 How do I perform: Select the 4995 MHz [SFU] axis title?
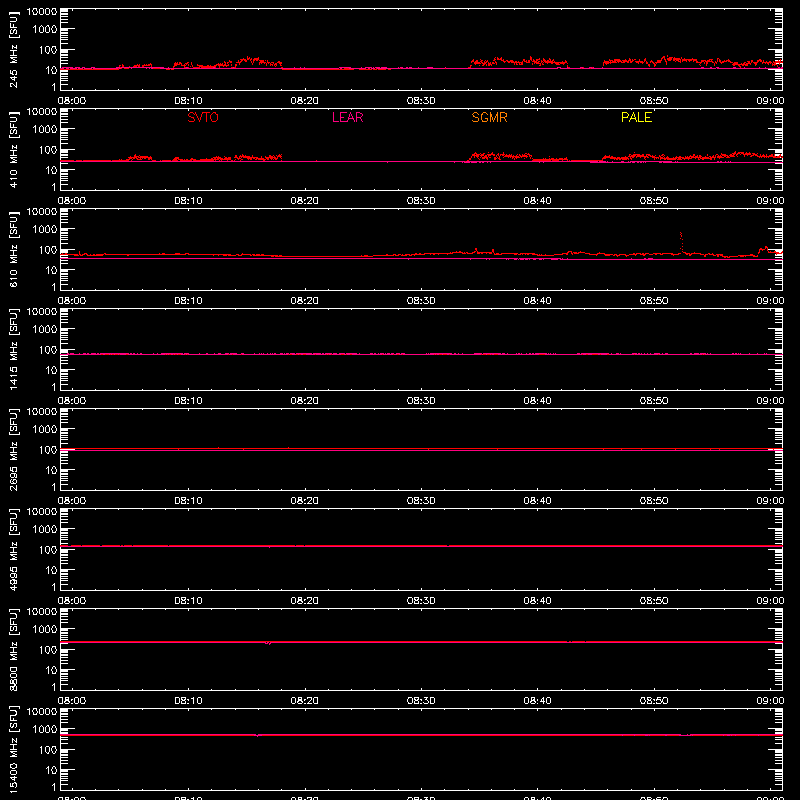(x=13, y=549)
